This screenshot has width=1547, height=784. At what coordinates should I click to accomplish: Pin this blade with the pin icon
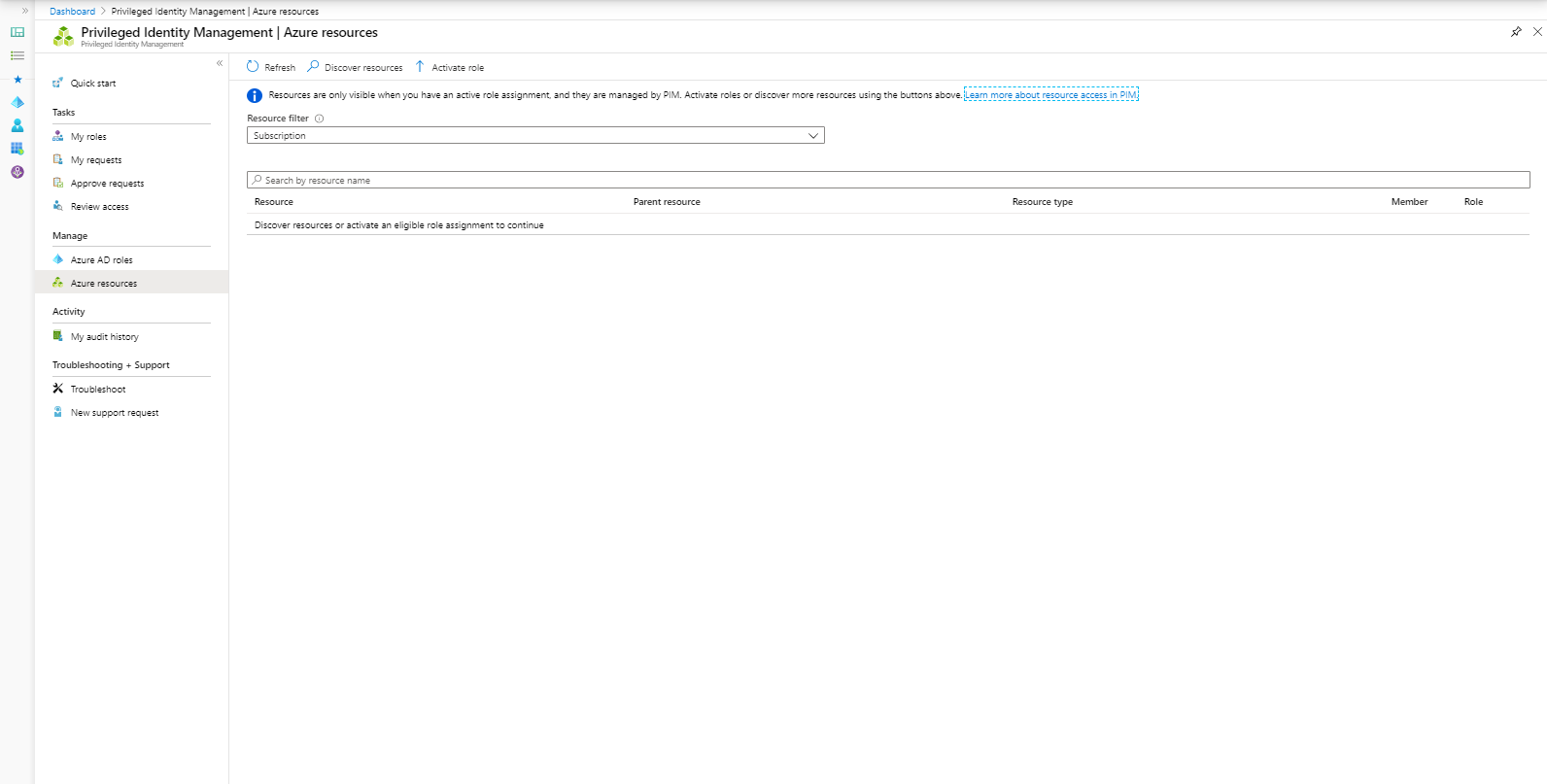1516,32
